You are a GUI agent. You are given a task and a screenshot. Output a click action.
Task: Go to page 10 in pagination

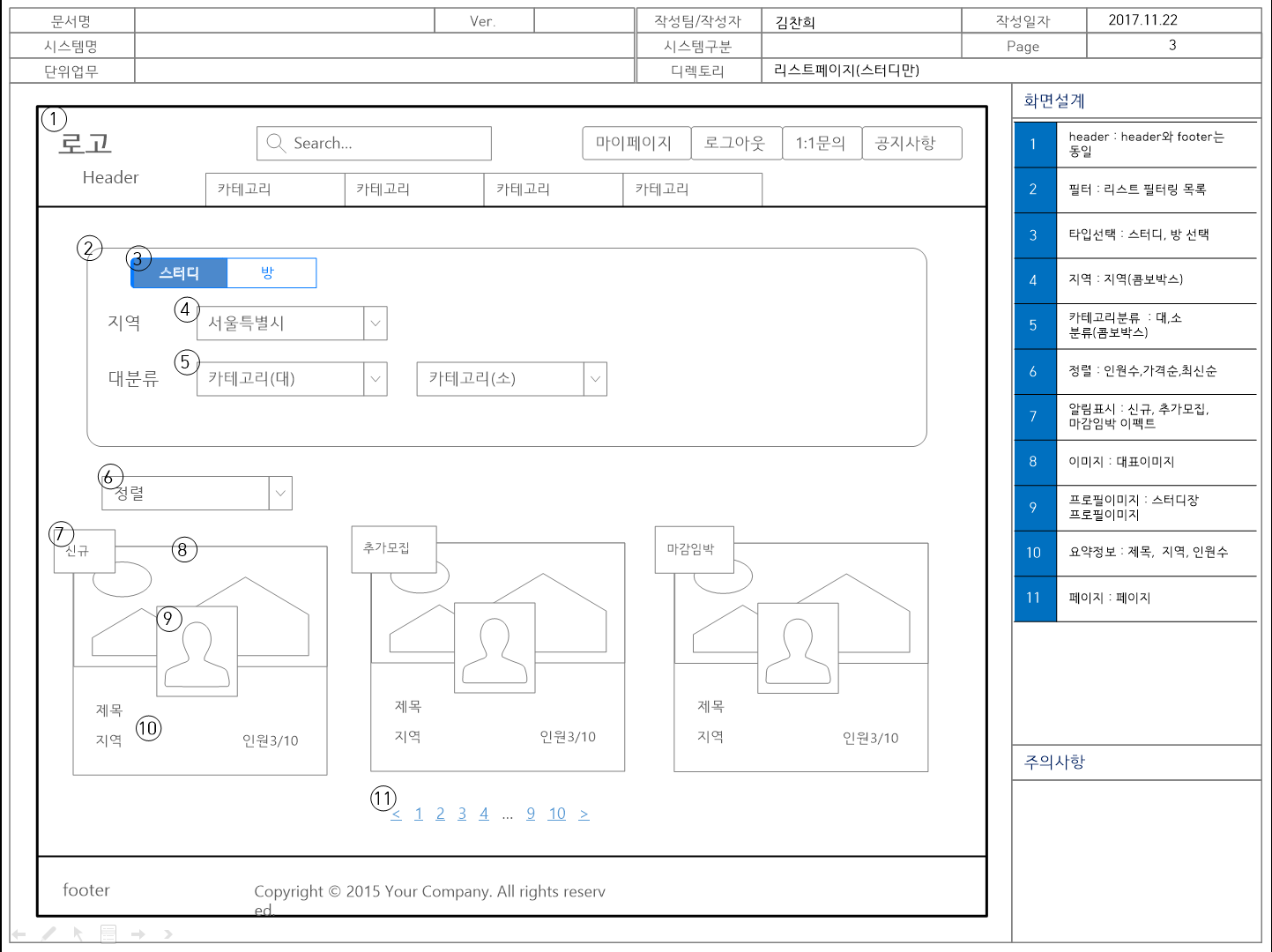pos(557,814)
